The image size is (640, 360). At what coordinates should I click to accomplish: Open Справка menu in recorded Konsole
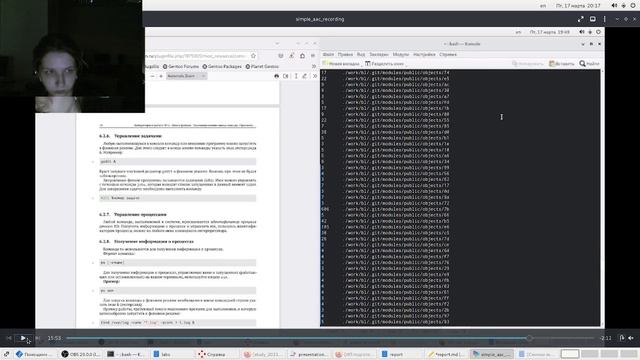[448, 54]
